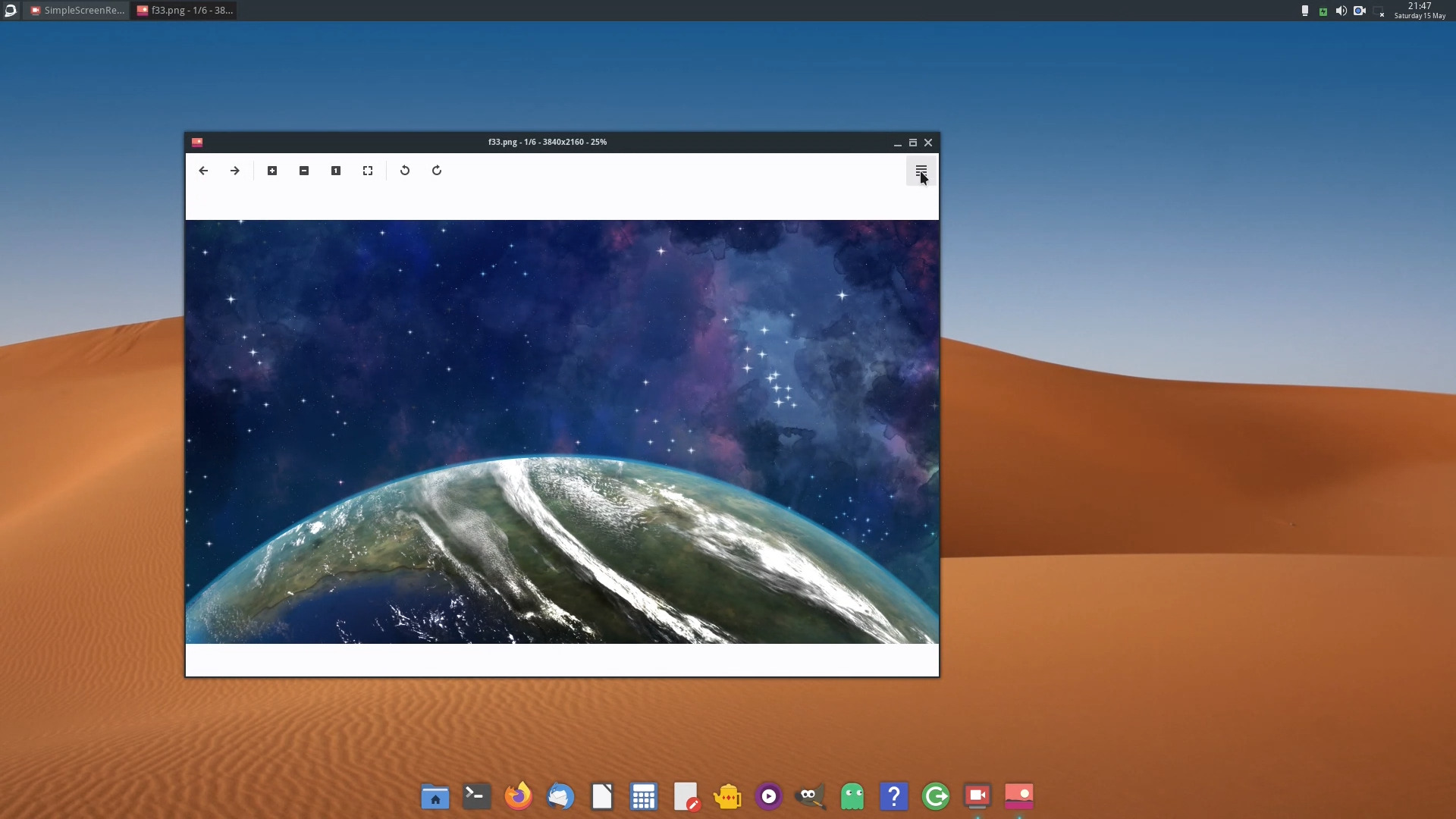Zoom into the image

272,171
